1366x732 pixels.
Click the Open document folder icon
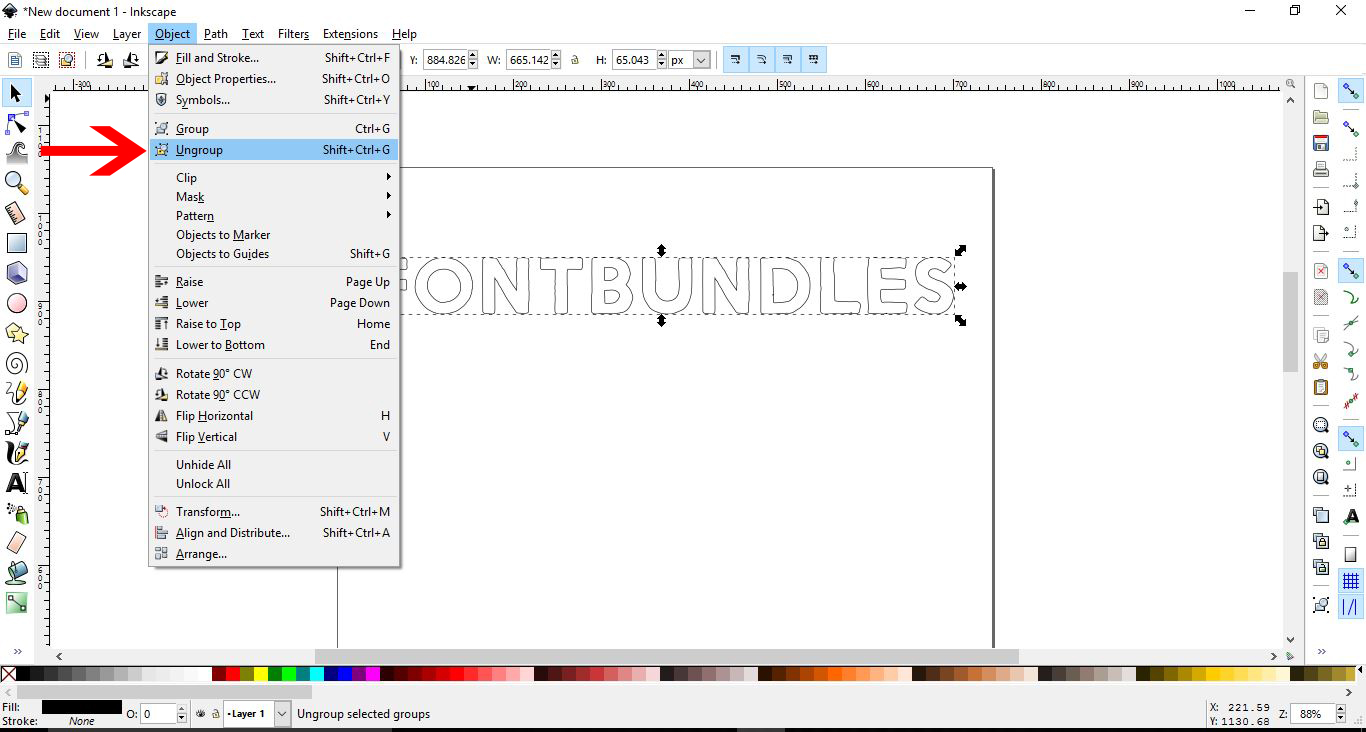(x=1321, y=117)
